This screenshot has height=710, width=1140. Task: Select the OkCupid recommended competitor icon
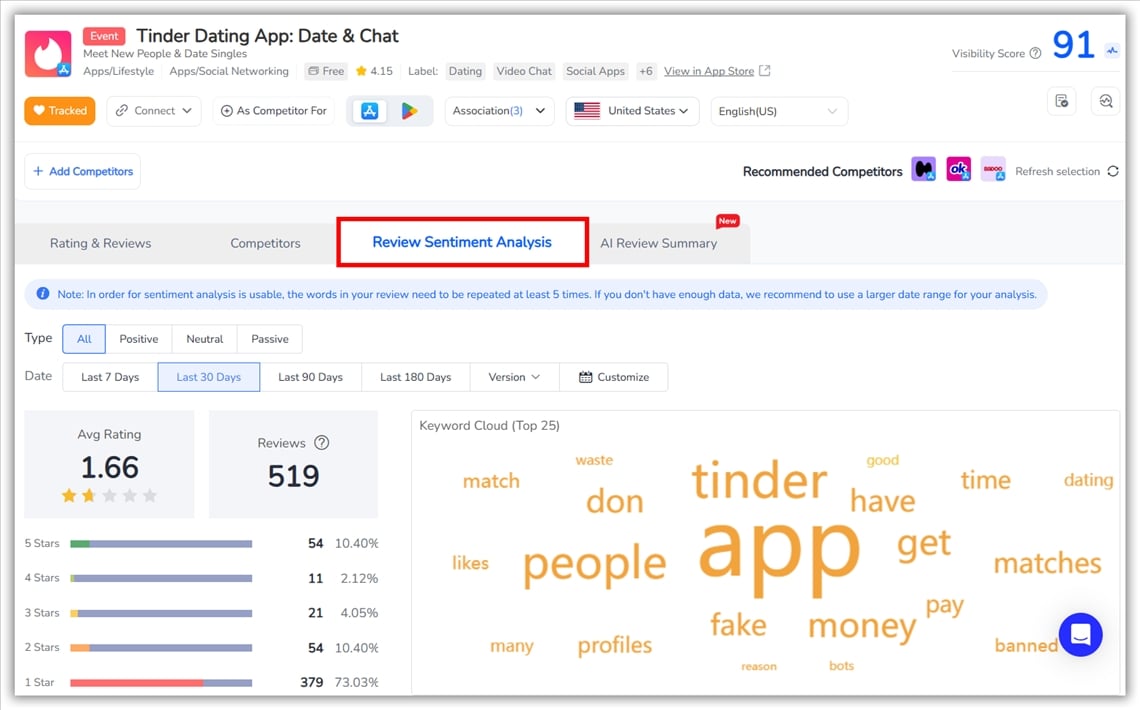click(958, 170)
